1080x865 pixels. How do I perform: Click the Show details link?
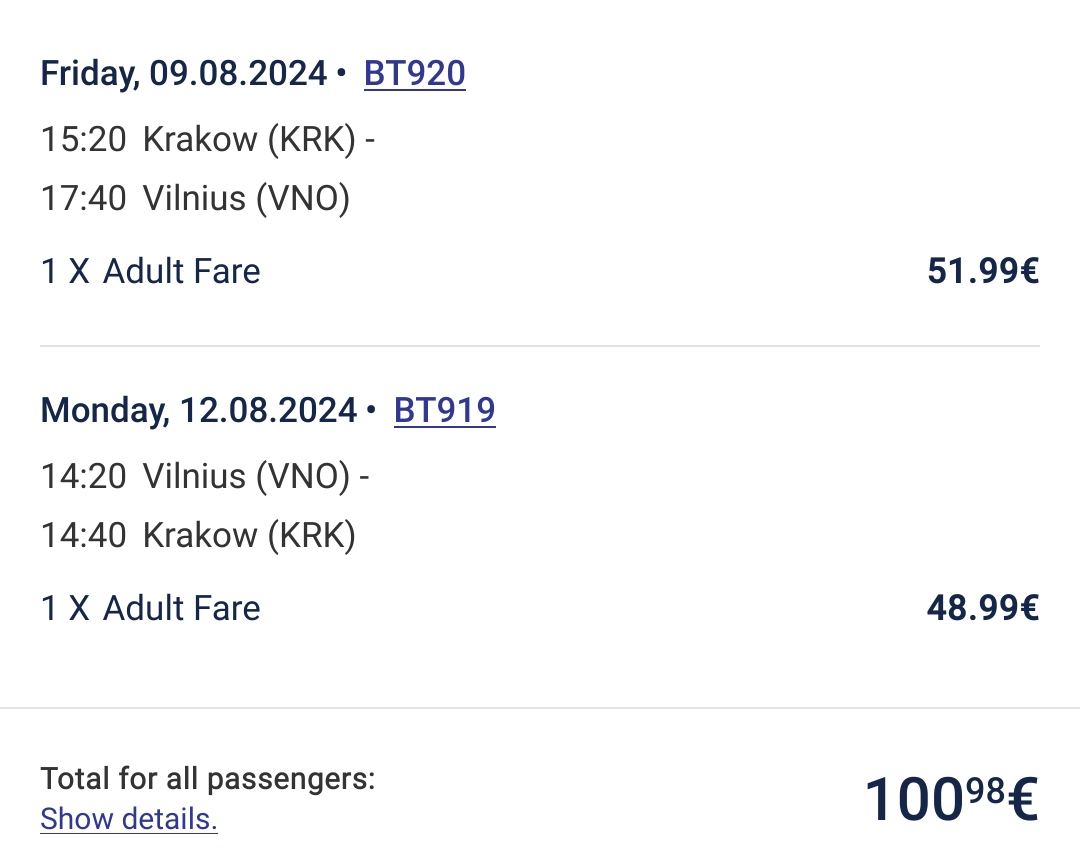(129, 819)
